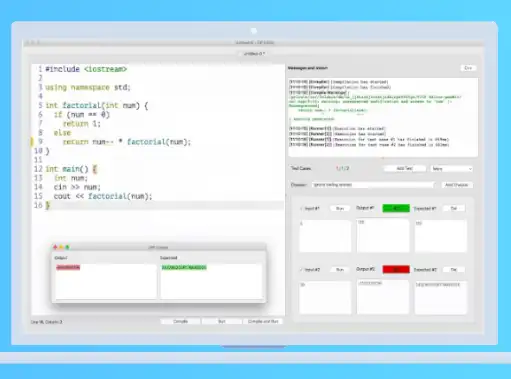Click the Add Checker button
Image resolution: width=511 pixels, height=379 pixels.
tap(457, 185)
